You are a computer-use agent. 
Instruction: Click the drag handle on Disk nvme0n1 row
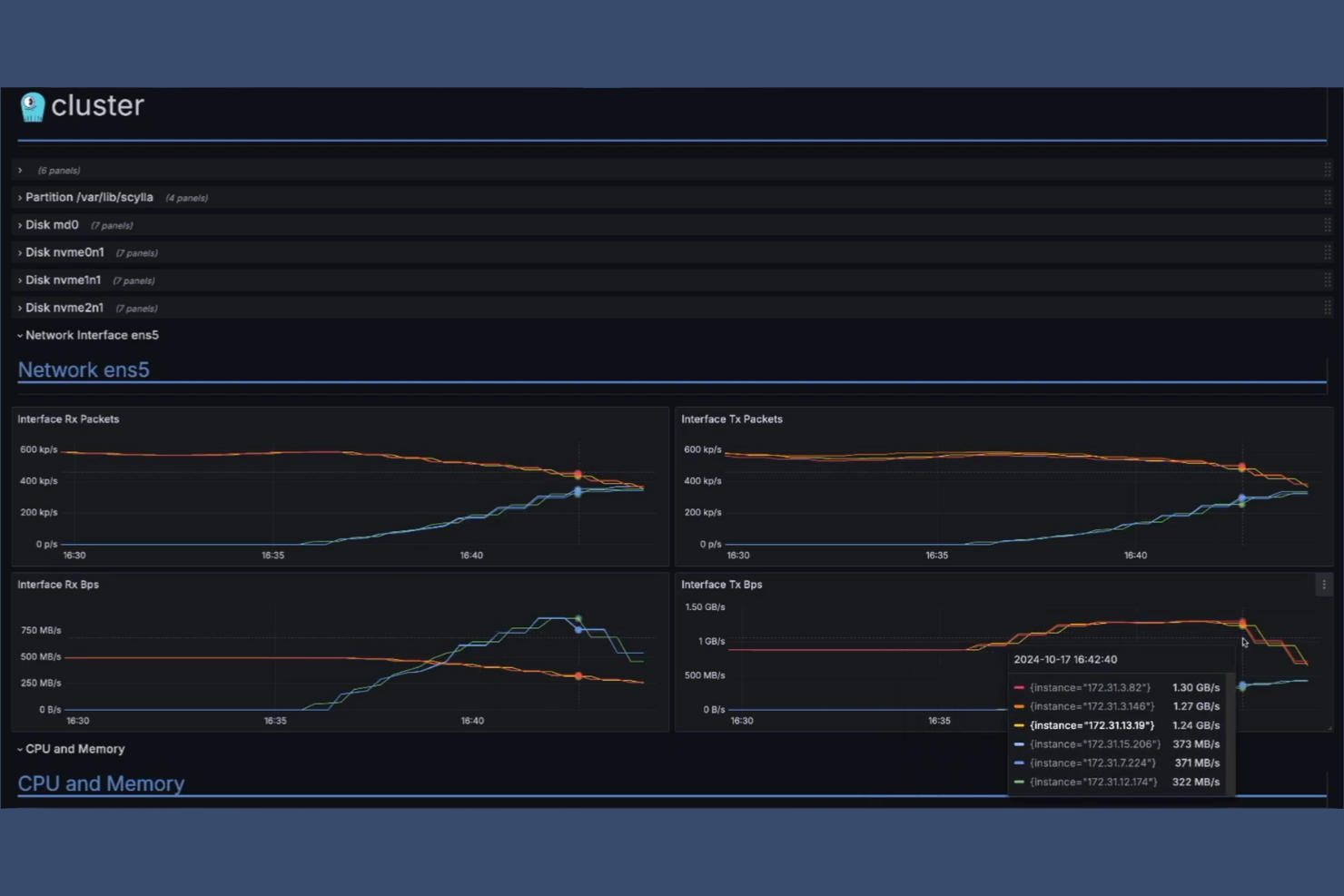point(1329,251)
